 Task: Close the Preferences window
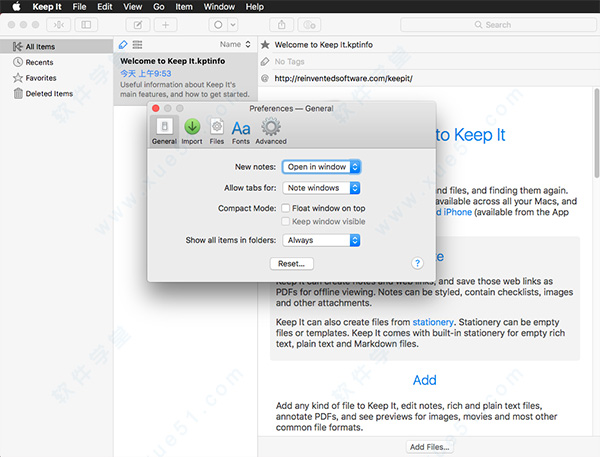coord(156,108)
